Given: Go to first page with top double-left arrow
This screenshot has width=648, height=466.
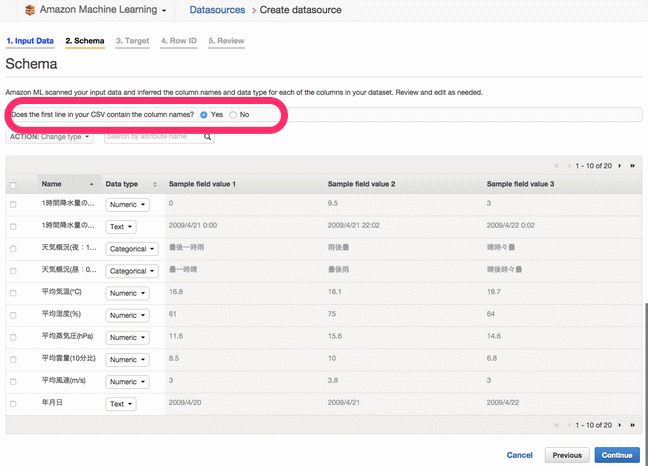Looking at the screenshot, I should click(x=556, y=166).
